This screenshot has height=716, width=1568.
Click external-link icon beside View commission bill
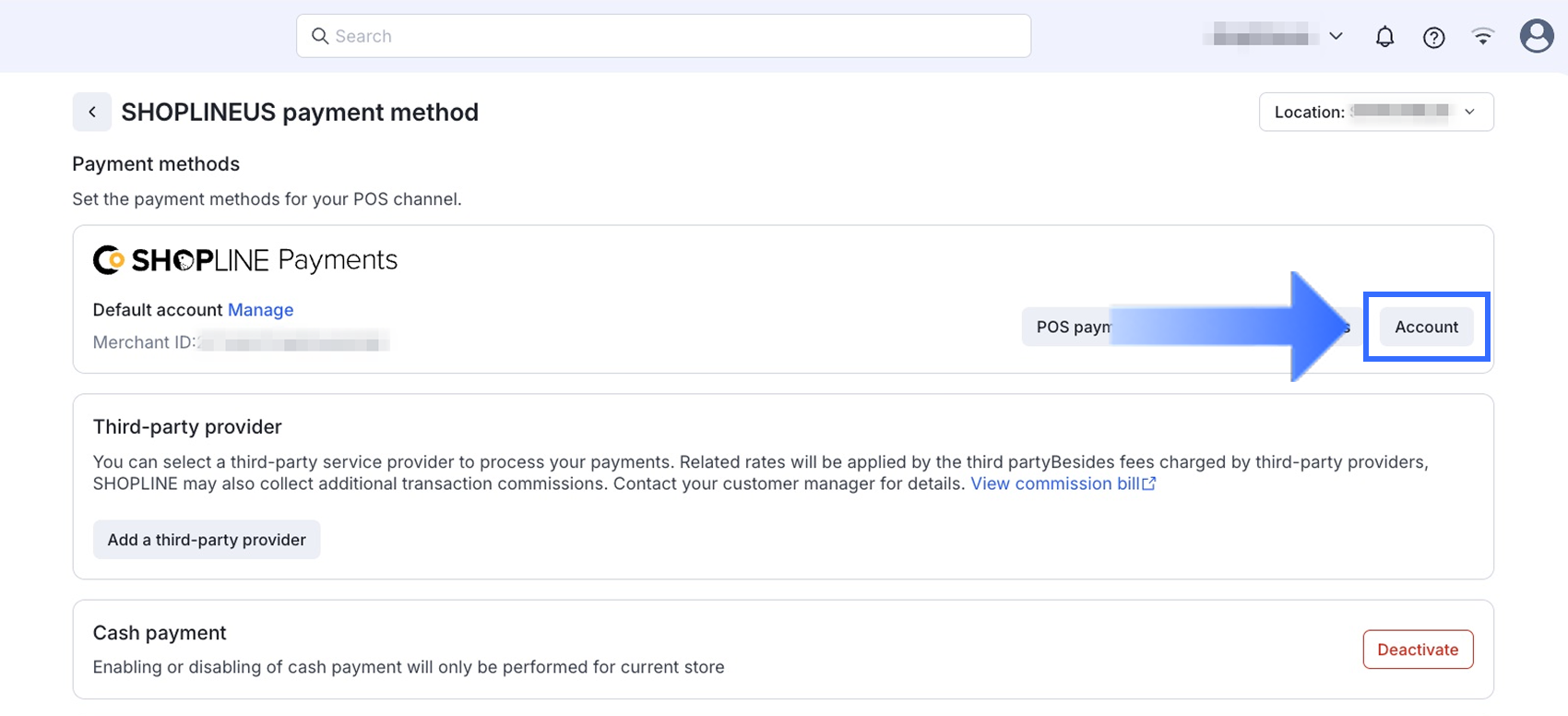(1149, 483)
